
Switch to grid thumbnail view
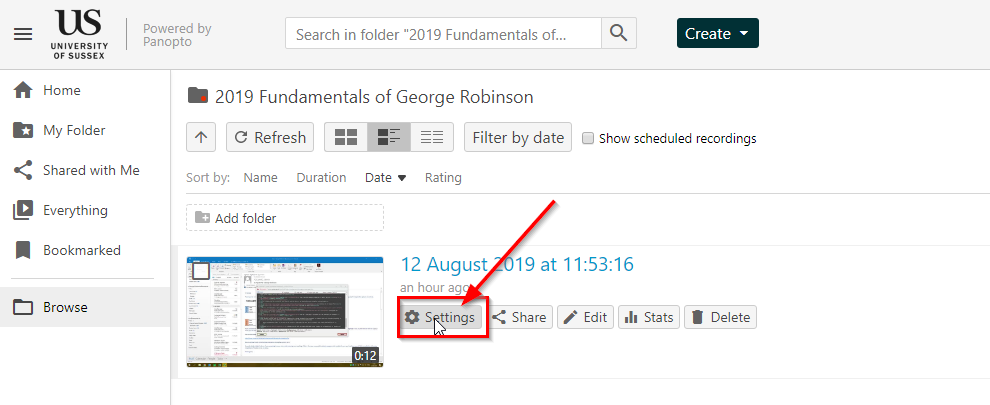346,137
